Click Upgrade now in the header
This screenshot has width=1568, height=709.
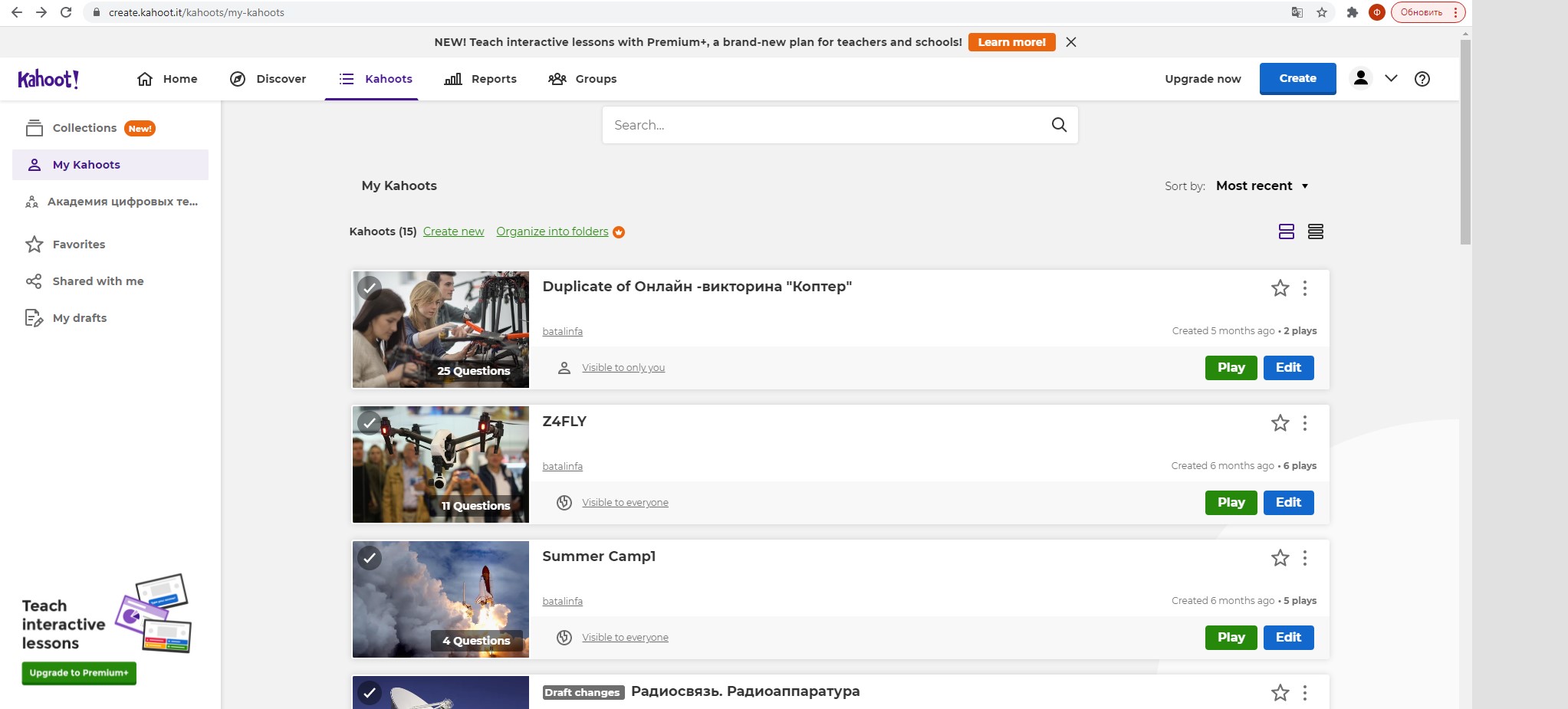[1202, 79]
